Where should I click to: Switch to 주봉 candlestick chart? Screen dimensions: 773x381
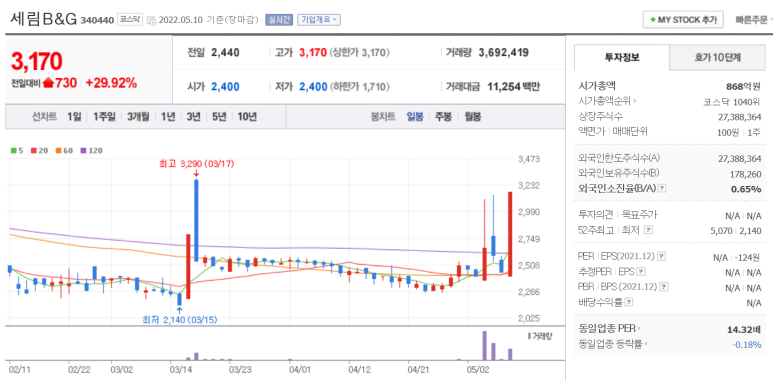[x=443, y=117]
